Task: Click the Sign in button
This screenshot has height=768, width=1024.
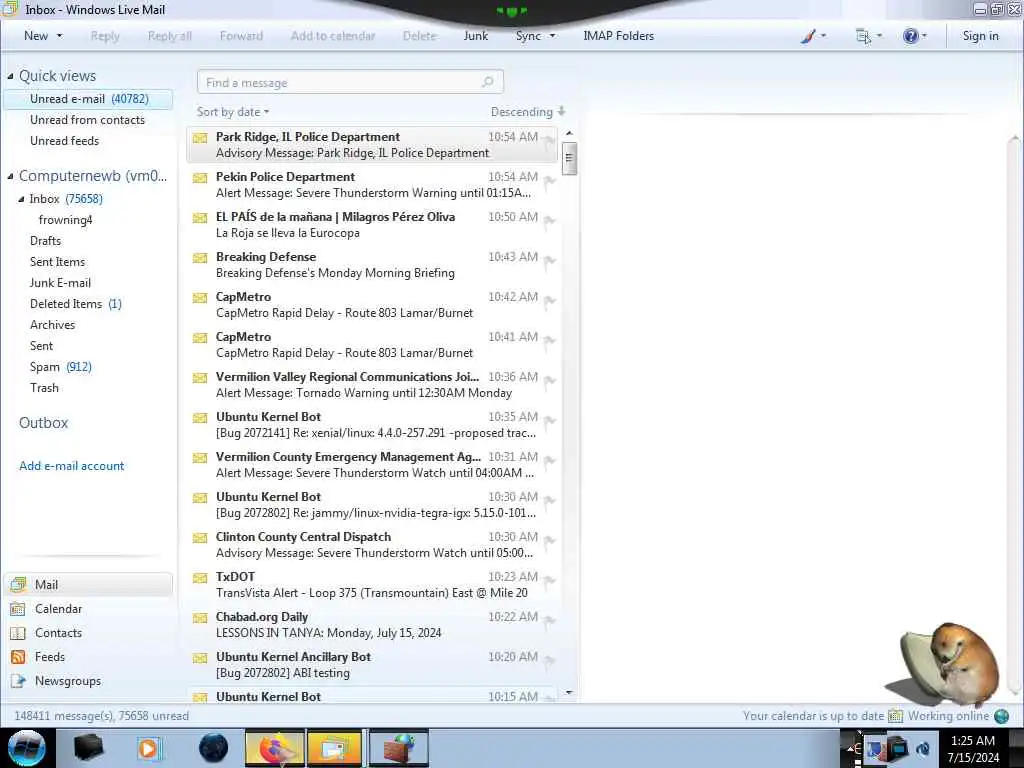Action: [x=980, y=37]
